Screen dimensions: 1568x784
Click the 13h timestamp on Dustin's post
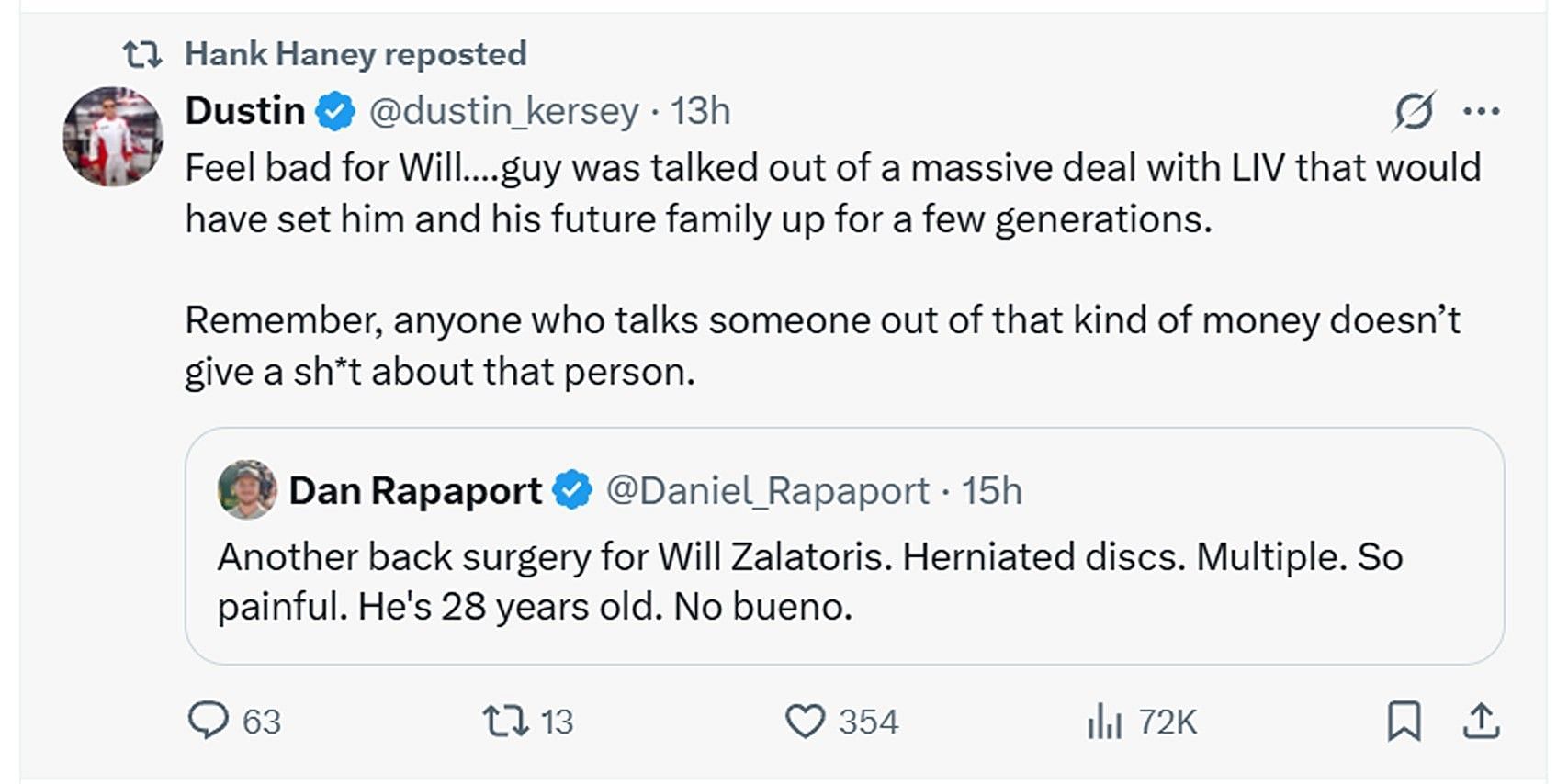point(700,112)
